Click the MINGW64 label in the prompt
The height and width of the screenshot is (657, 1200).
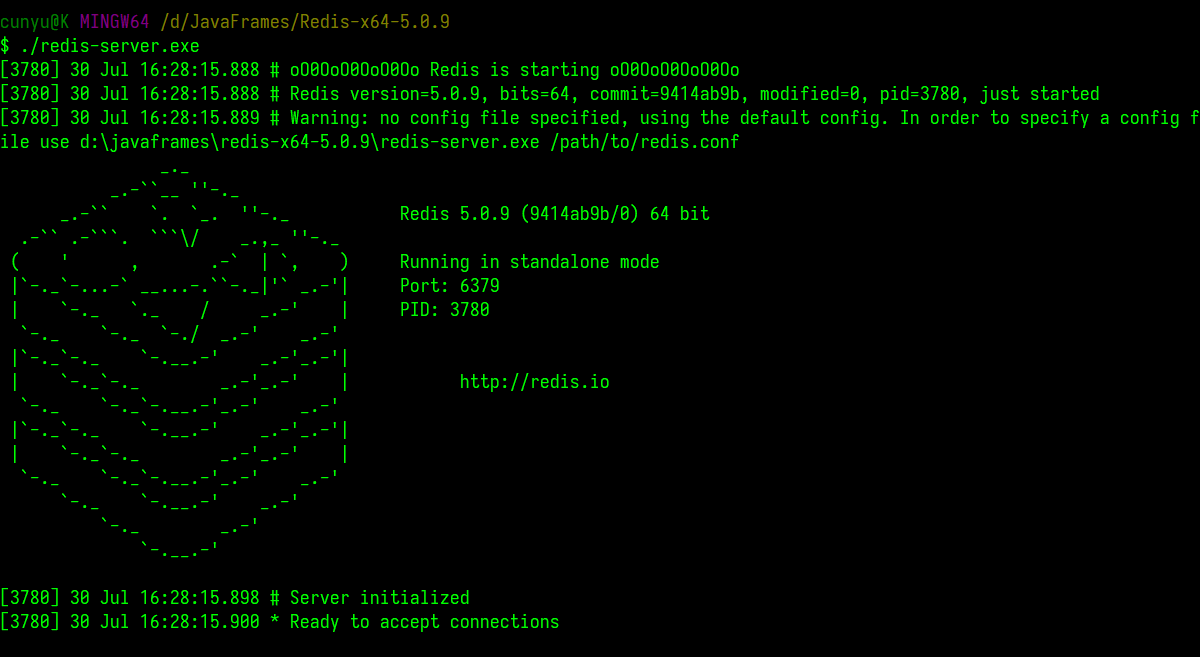click(x=114, y=22)
